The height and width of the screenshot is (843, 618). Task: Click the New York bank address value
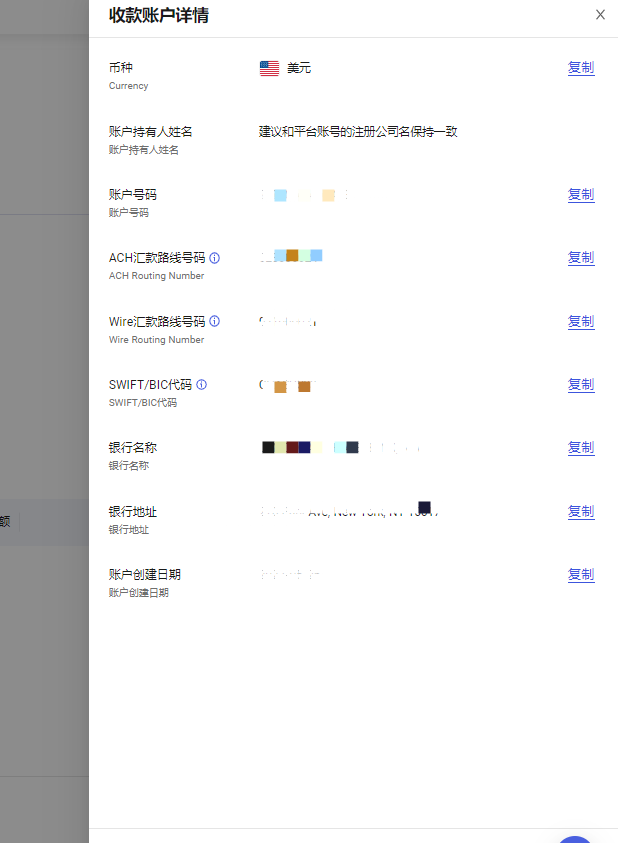coord(350,512)
